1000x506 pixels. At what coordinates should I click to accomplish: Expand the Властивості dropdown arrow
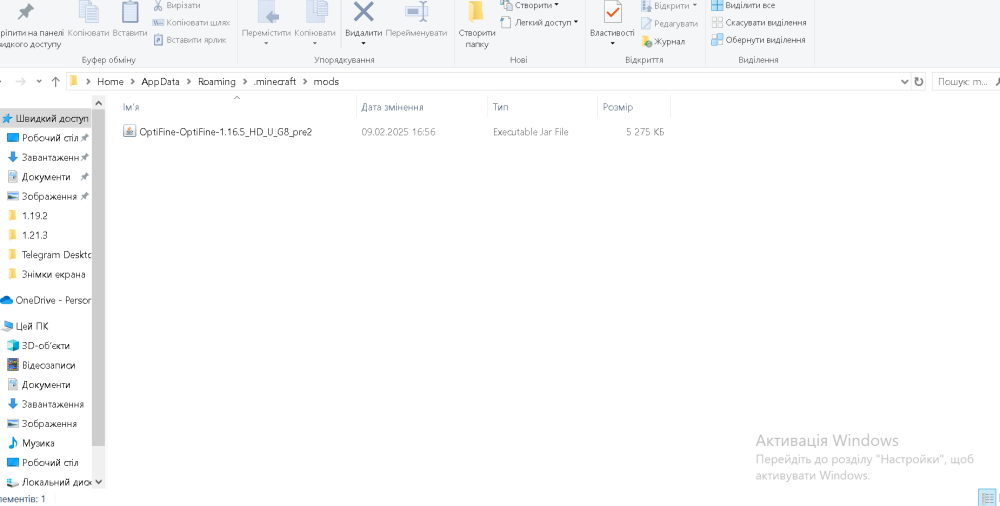click(x=612, y=43)
